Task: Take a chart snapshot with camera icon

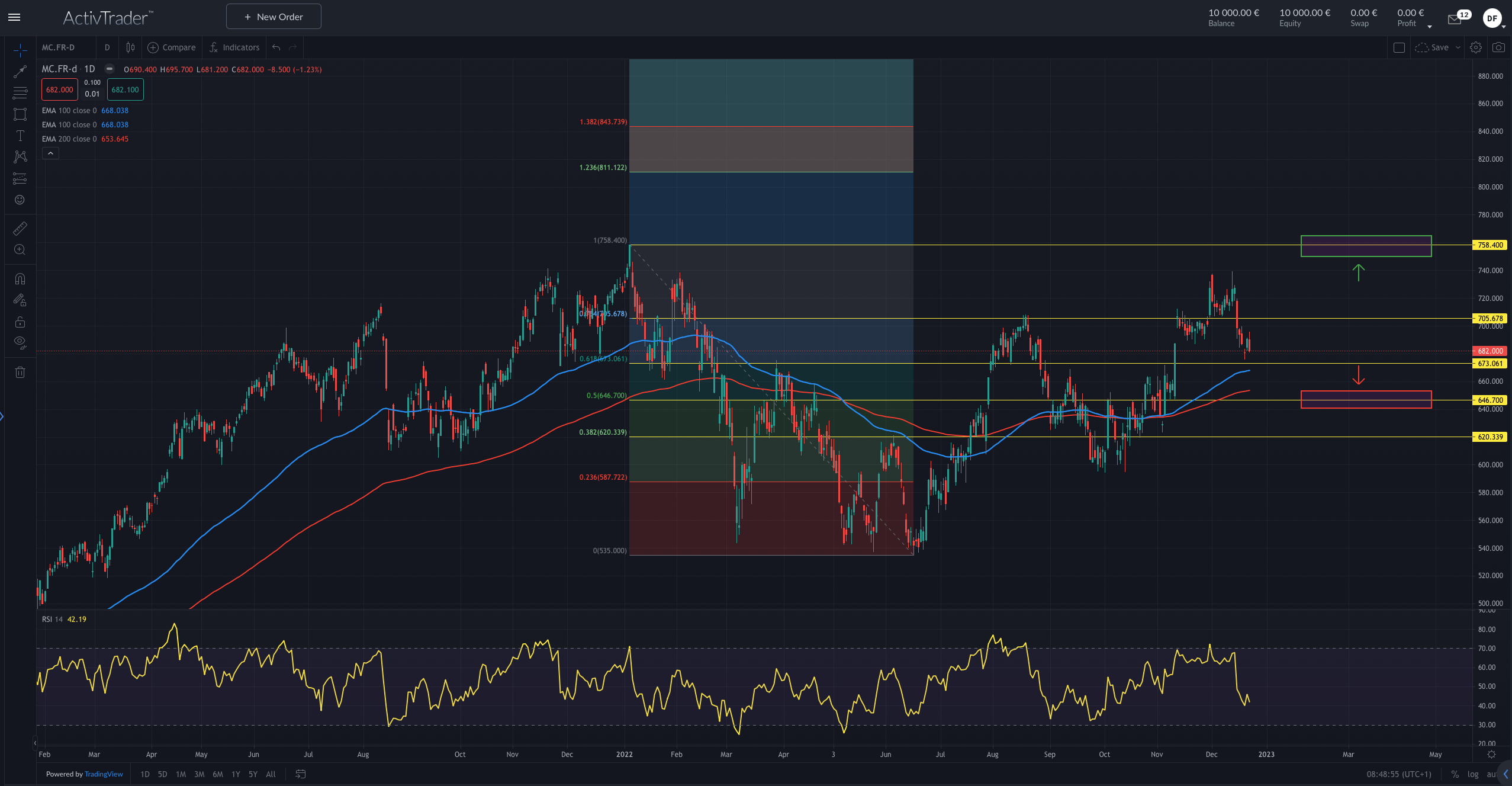Action: pyautogui.click(x=1498, y=47)
